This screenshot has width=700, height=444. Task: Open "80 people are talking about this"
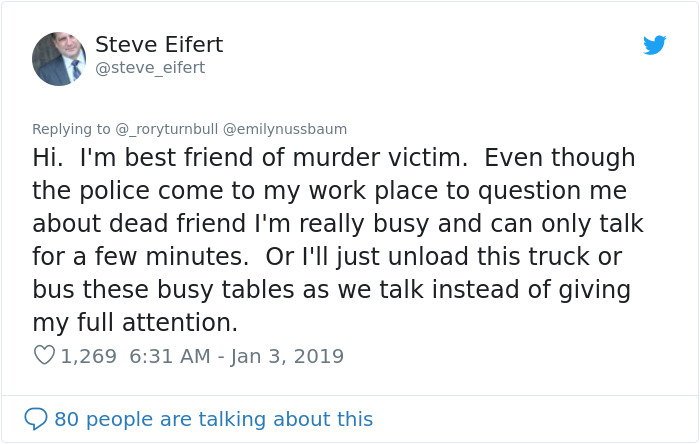(x=213, y=418)
